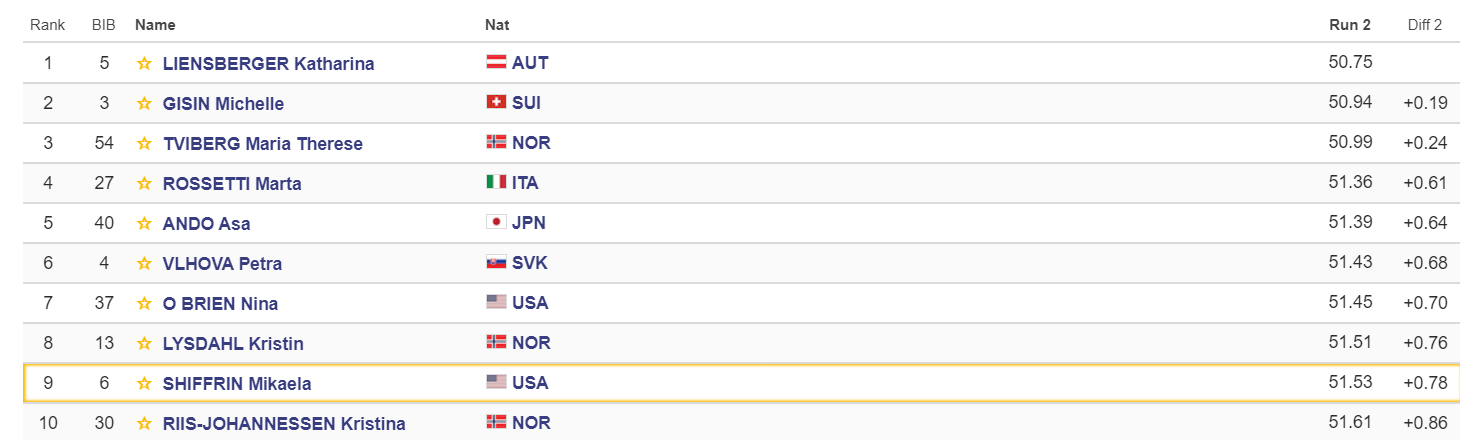
Task: Toggle favorite star for GISIN Michelle
Action: (x=144, y=104)
